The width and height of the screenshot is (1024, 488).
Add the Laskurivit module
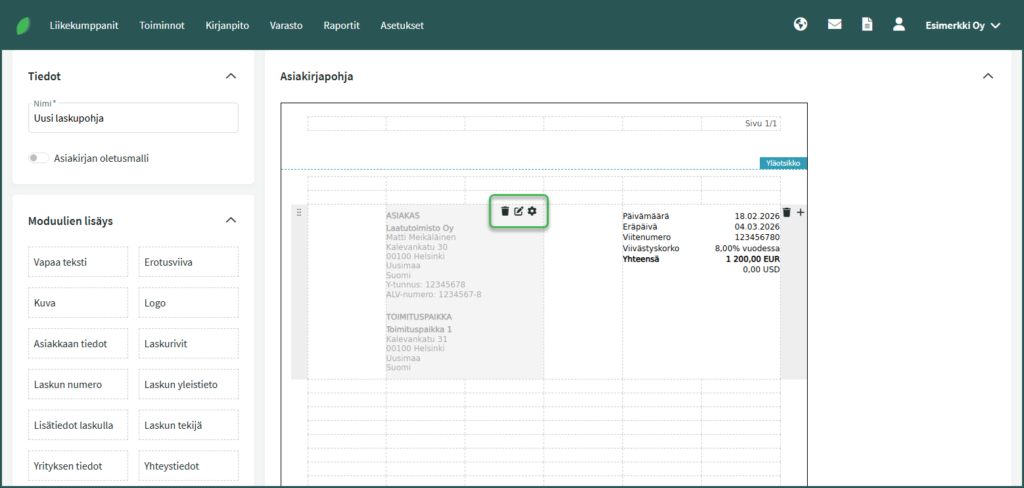click(x=187, y=344)
